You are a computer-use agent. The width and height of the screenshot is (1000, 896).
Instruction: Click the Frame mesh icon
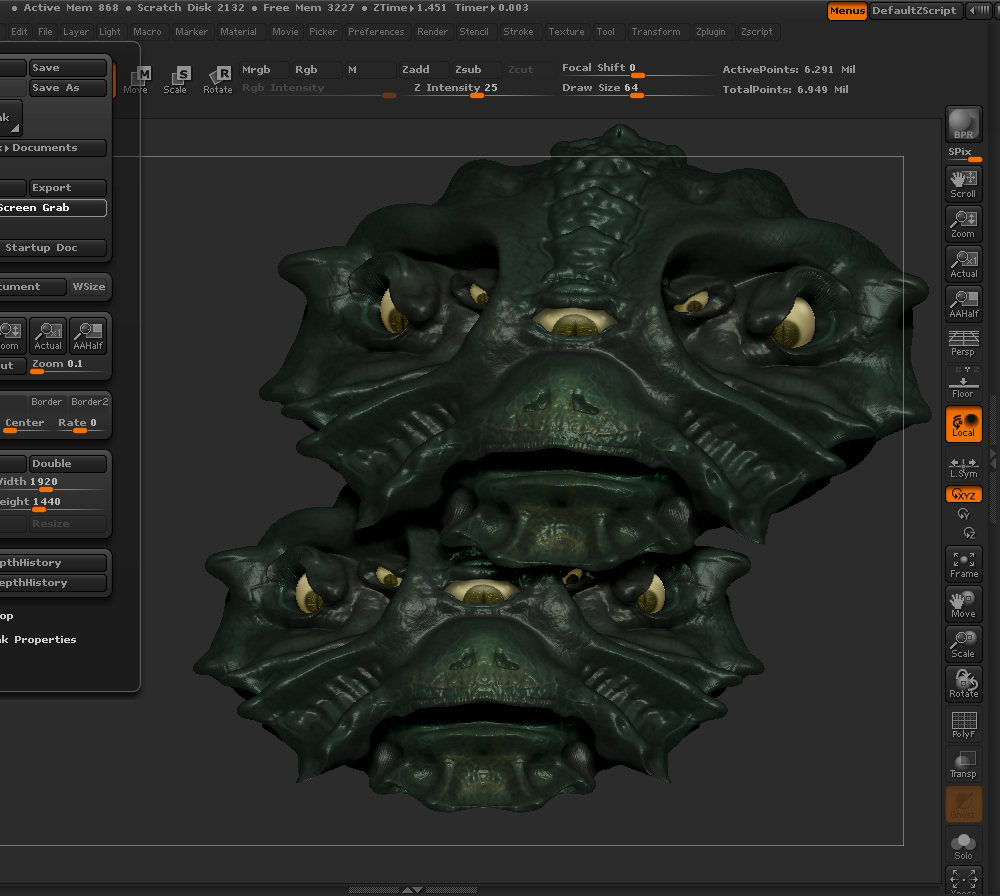click(x=963, y=564)
